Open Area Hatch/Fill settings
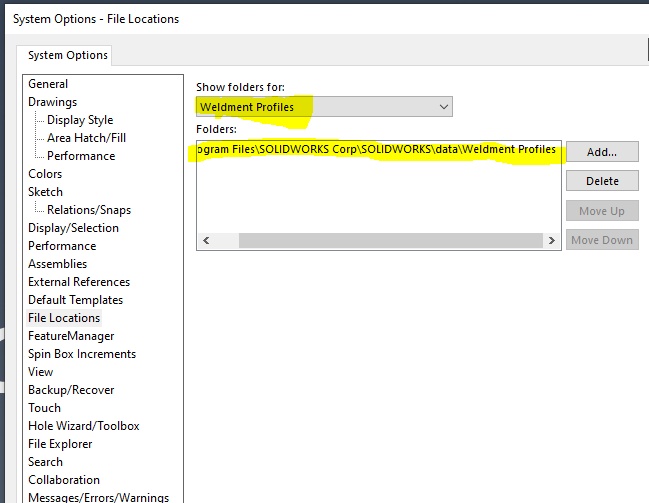 coord(87,138)
